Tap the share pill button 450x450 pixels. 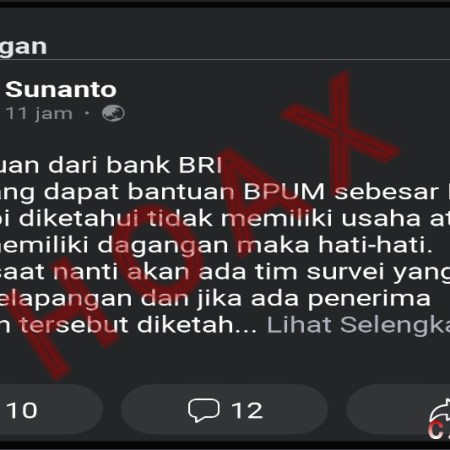pos(398,410)
